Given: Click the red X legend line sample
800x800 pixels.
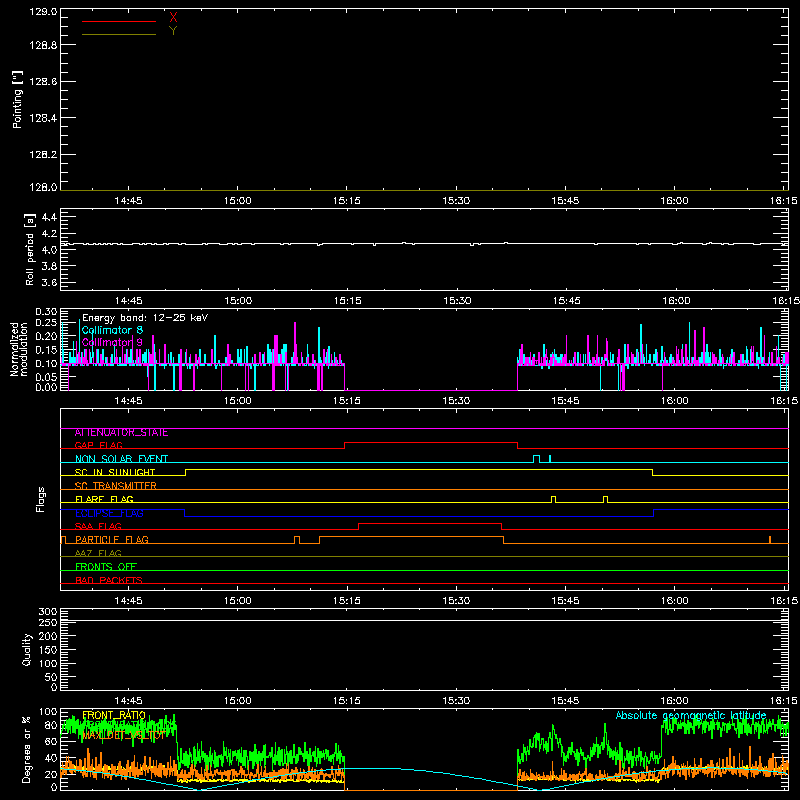Looking at the screenshot, I should point(119,21).
